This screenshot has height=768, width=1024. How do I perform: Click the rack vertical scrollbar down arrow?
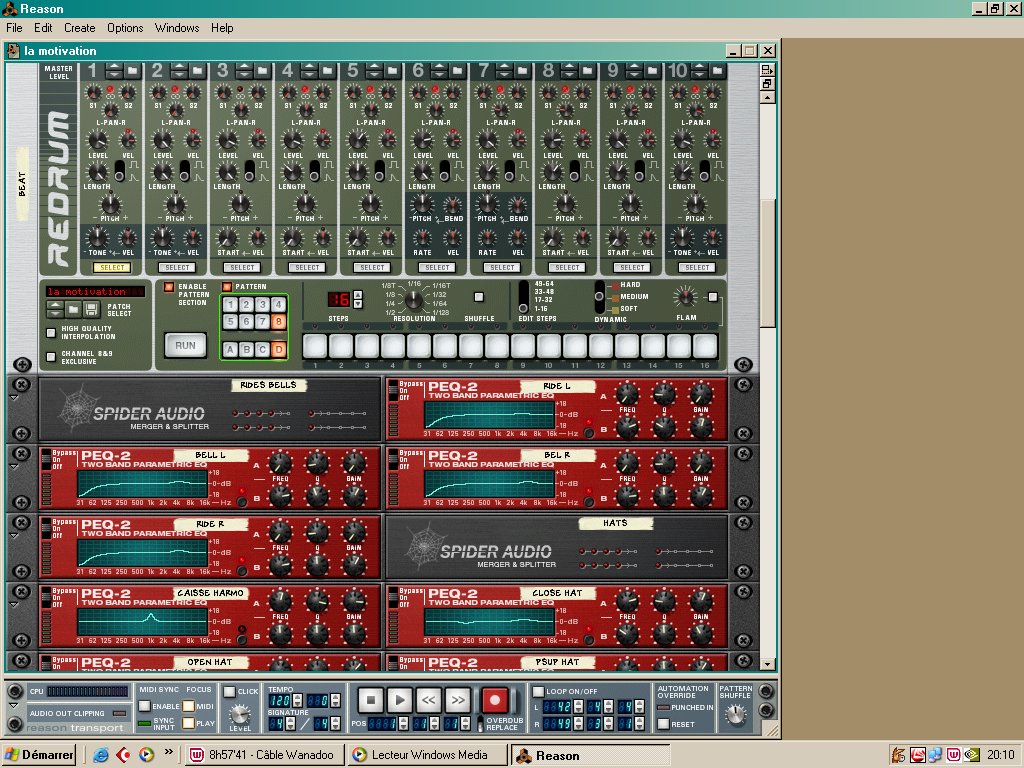coord(767,664)
